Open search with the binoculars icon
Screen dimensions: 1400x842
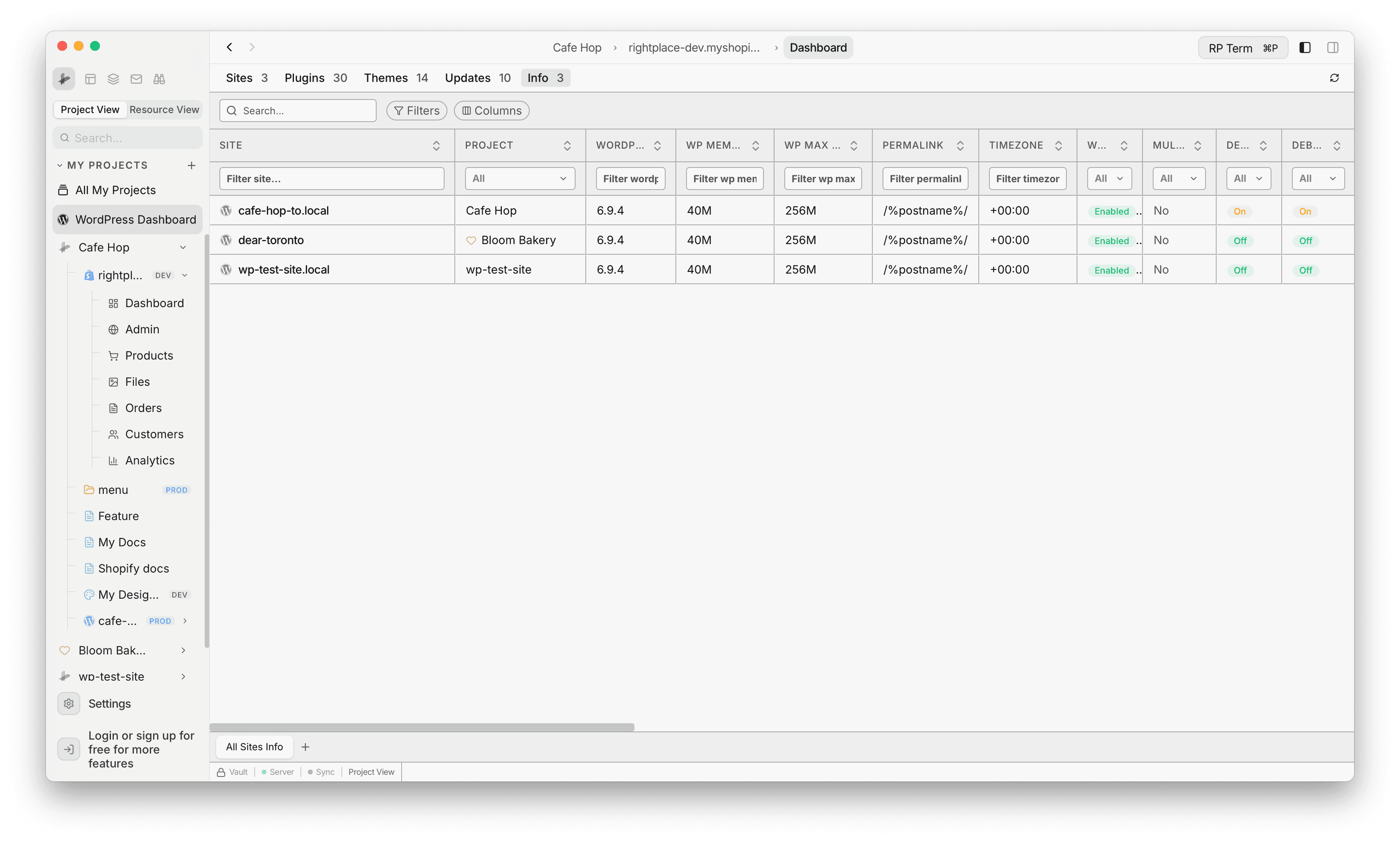point(159,79)
